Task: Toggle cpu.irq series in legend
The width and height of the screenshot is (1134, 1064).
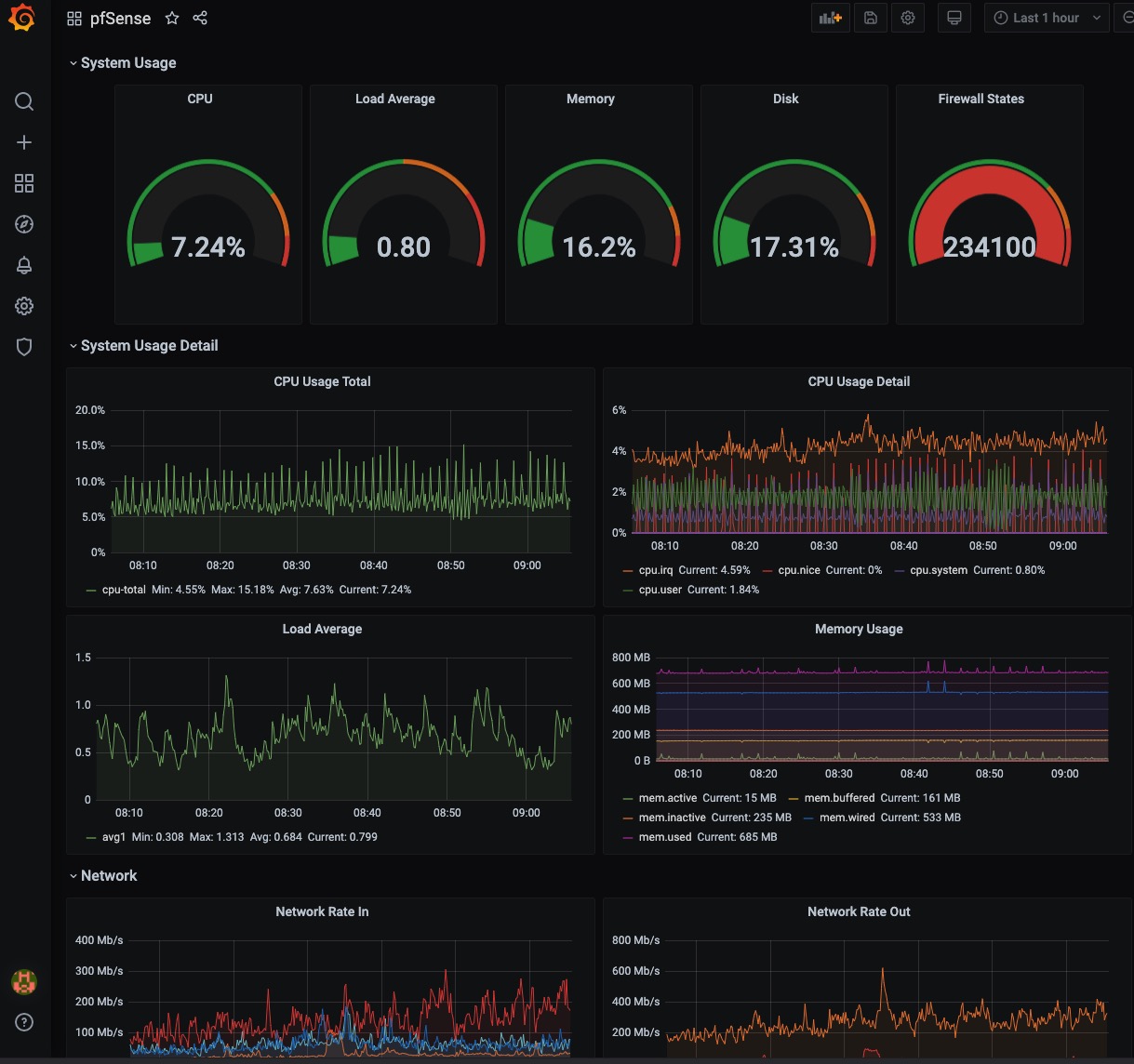Action: pos(655,570)
